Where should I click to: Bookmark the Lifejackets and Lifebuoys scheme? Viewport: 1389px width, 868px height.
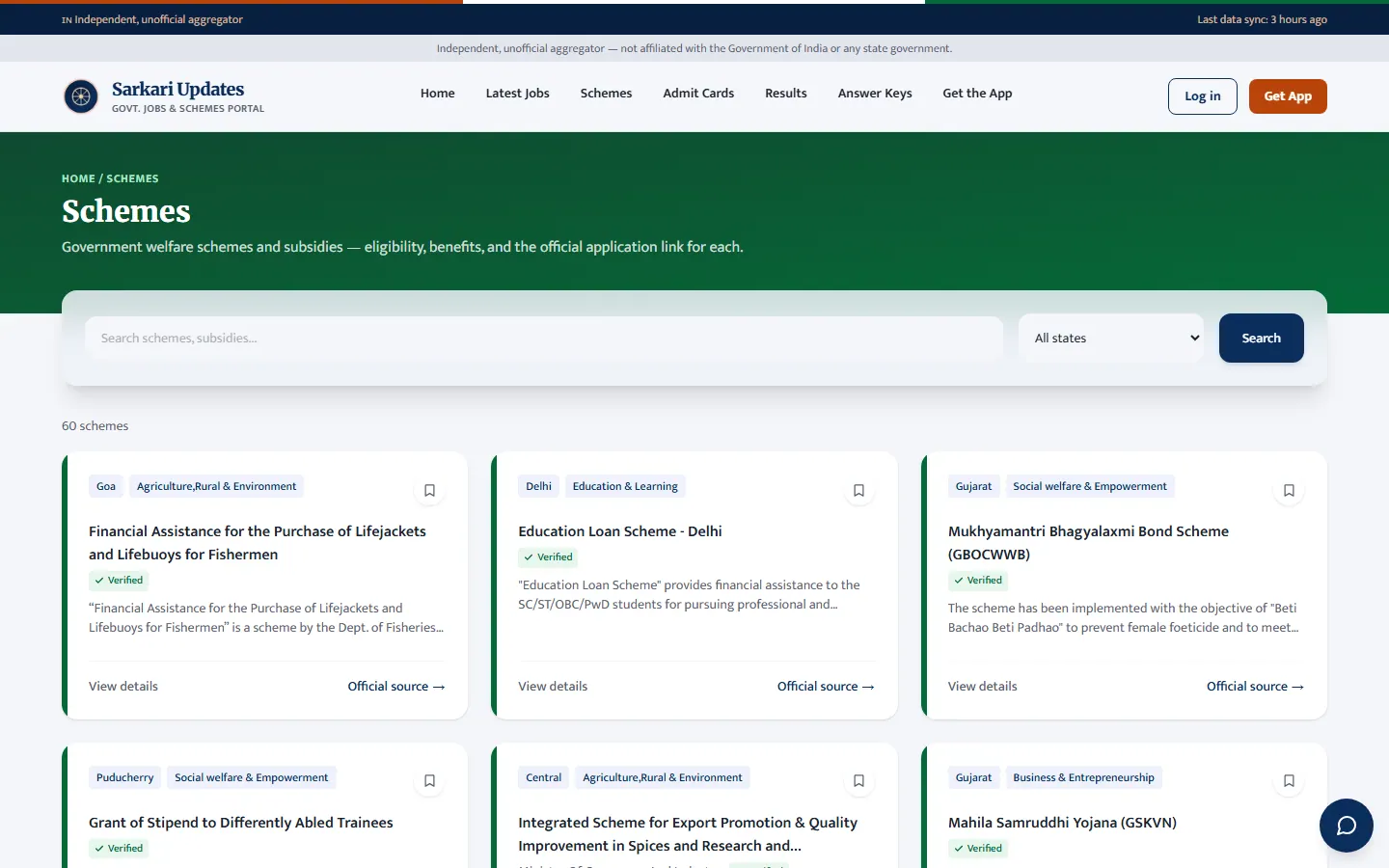(x=430, y=490)
